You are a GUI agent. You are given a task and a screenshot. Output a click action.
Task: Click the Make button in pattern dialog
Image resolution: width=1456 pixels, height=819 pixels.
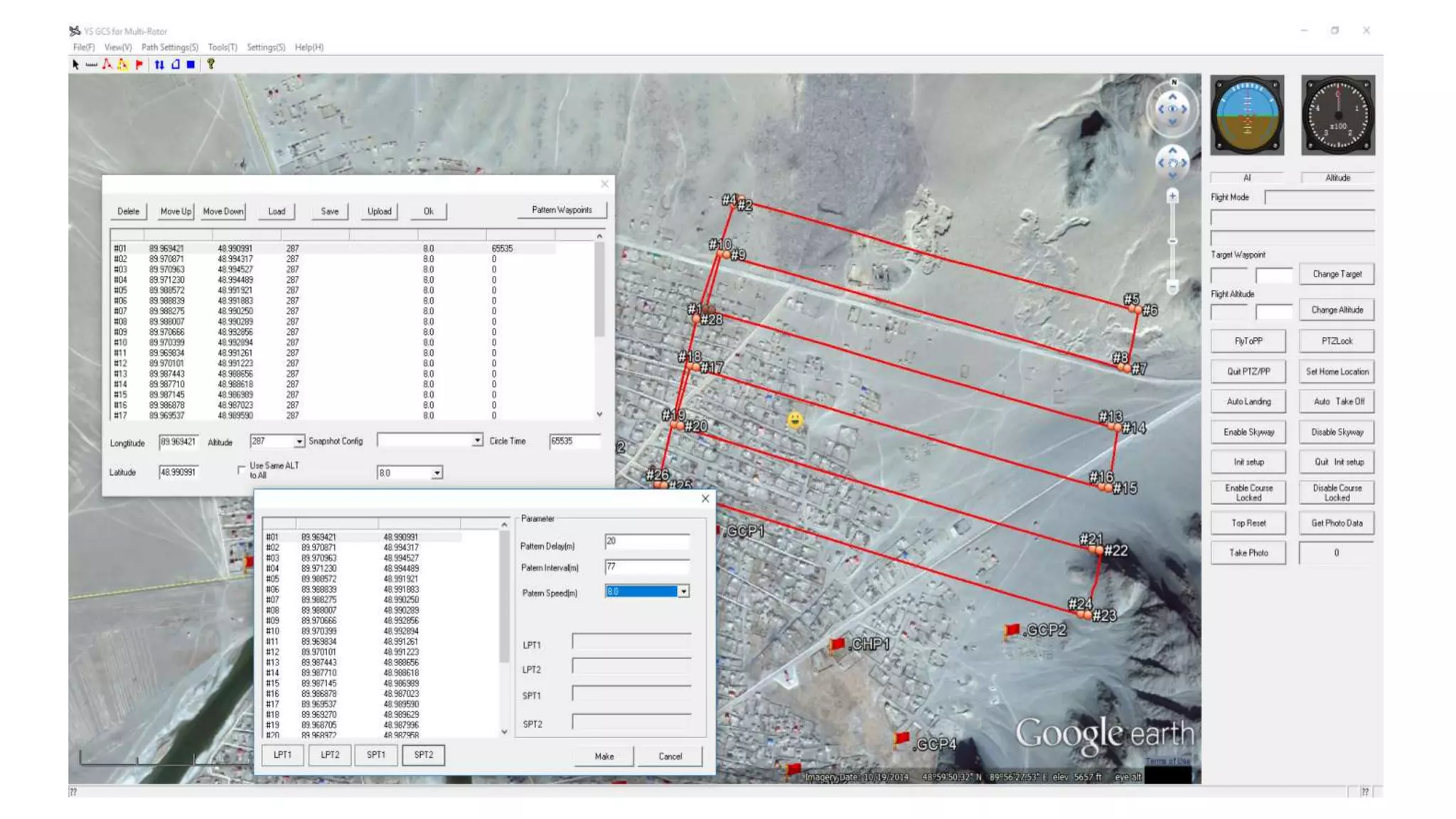point(604,756)
